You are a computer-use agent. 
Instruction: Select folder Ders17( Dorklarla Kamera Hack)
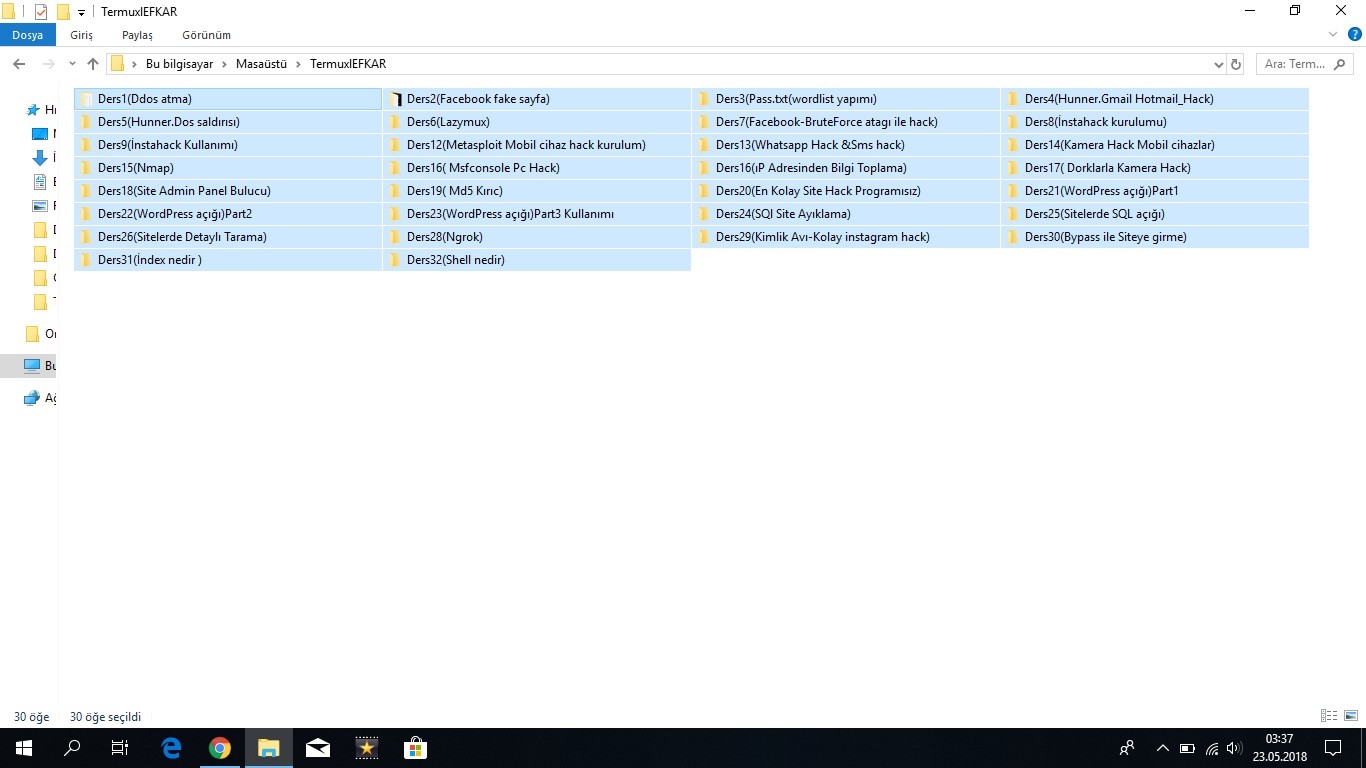(x=1155, y=168)
